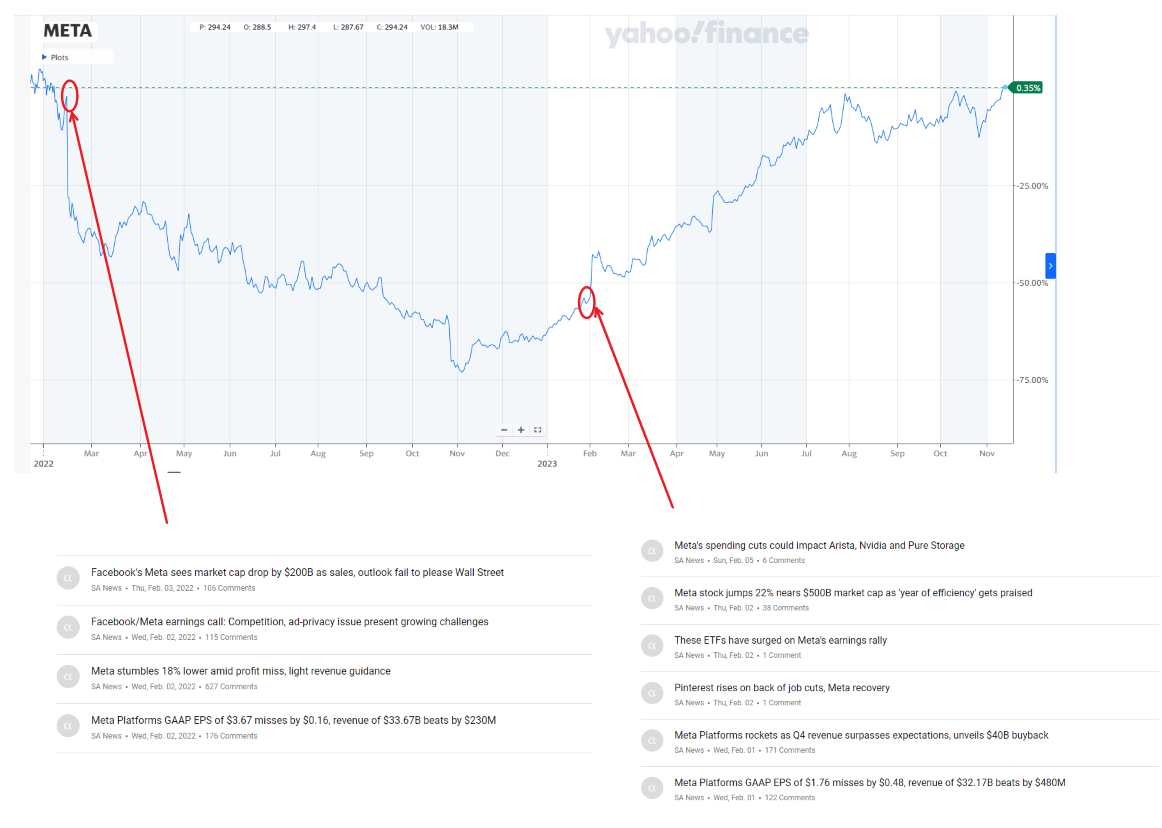Select the blue arrow tab on the right axis
This screenshot has height=828, width=1162.
[x=1050, y=265]
